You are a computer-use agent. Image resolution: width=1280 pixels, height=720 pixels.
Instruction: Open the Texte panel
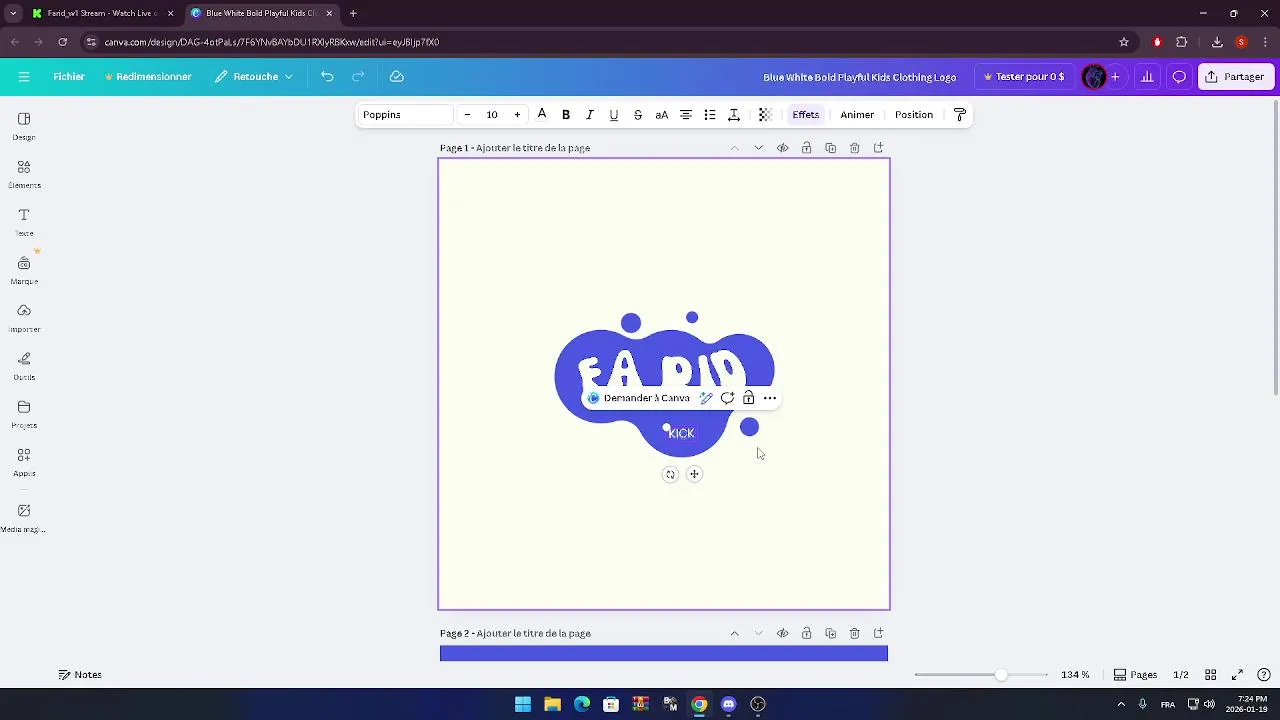click(x=24, y=222)
